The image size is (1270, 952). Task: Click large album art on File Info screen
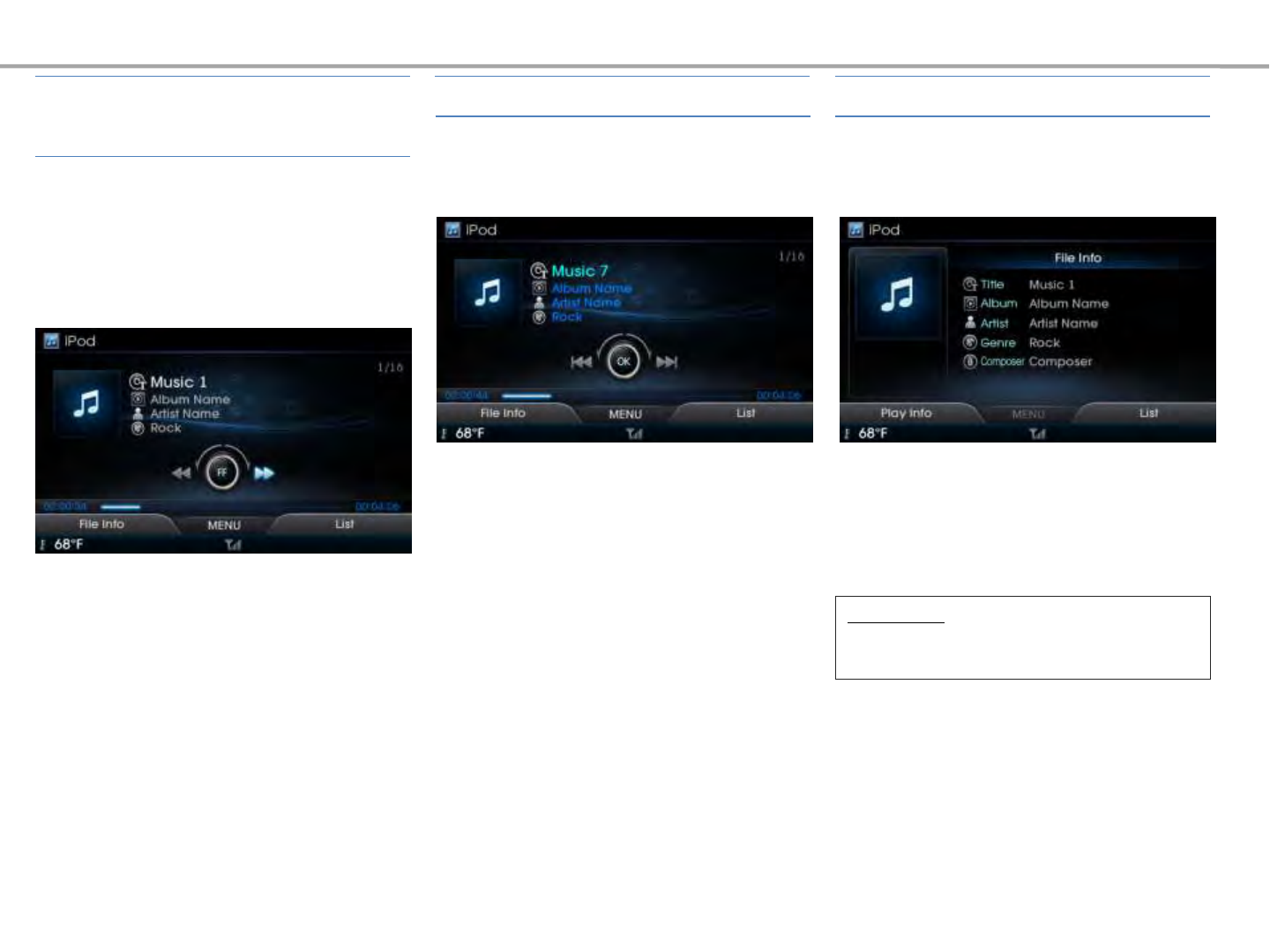pos(898,295)
